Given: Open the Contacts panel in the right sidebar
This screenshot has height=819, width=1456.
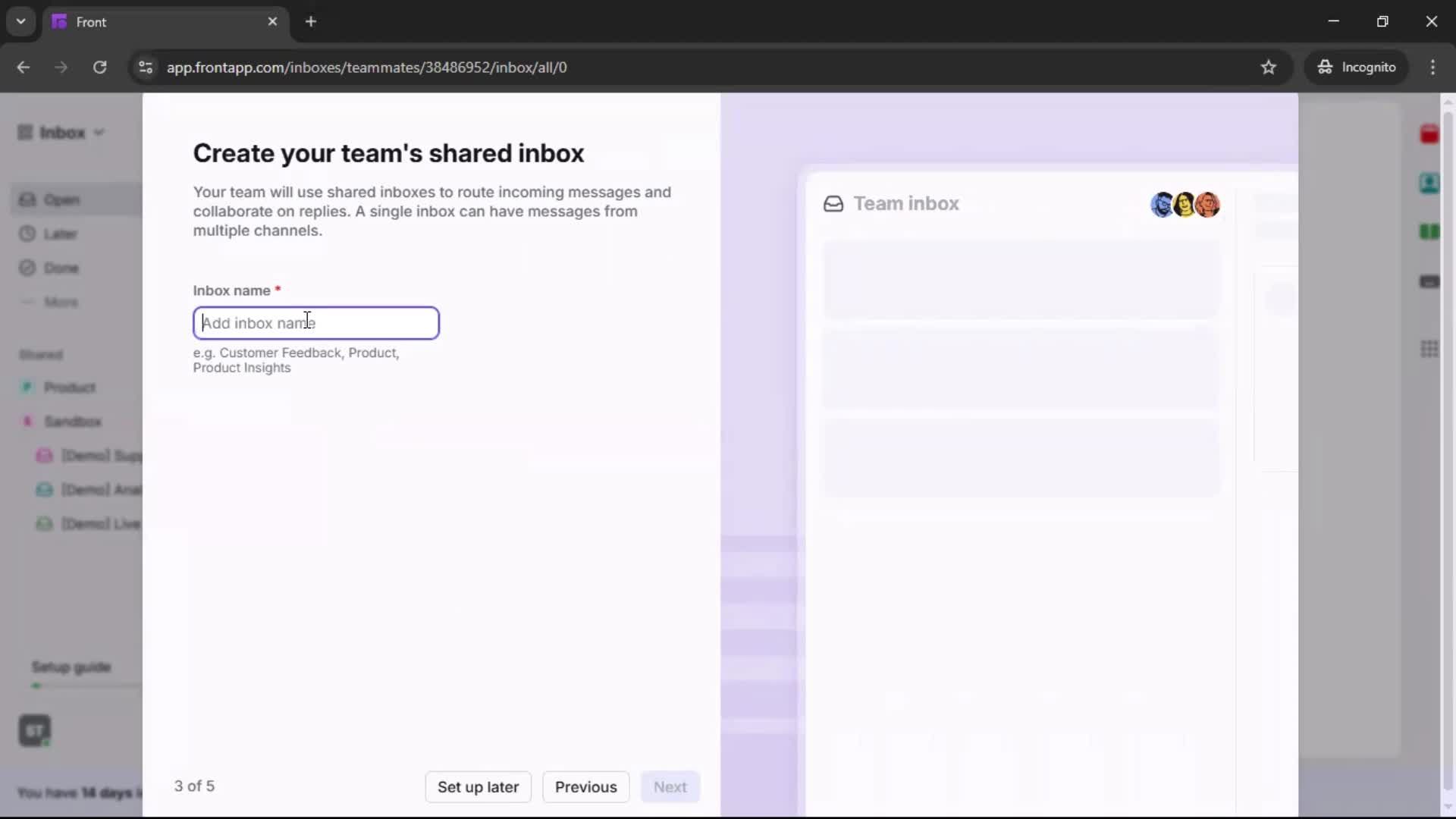Looking at the screenshot, I should (1429, 184).
